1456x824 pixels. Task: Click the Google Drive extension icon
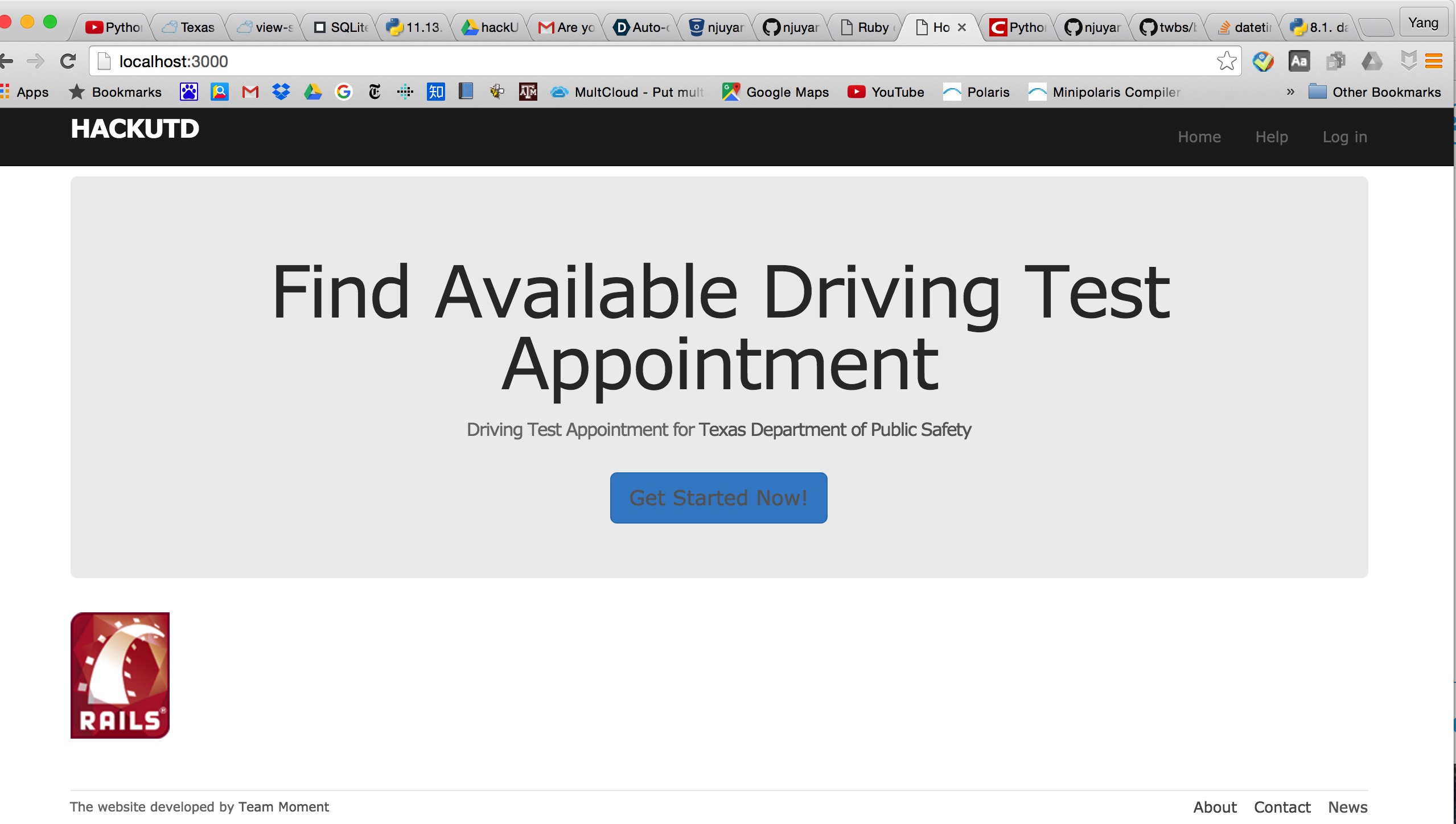(x=1372, y=61)
